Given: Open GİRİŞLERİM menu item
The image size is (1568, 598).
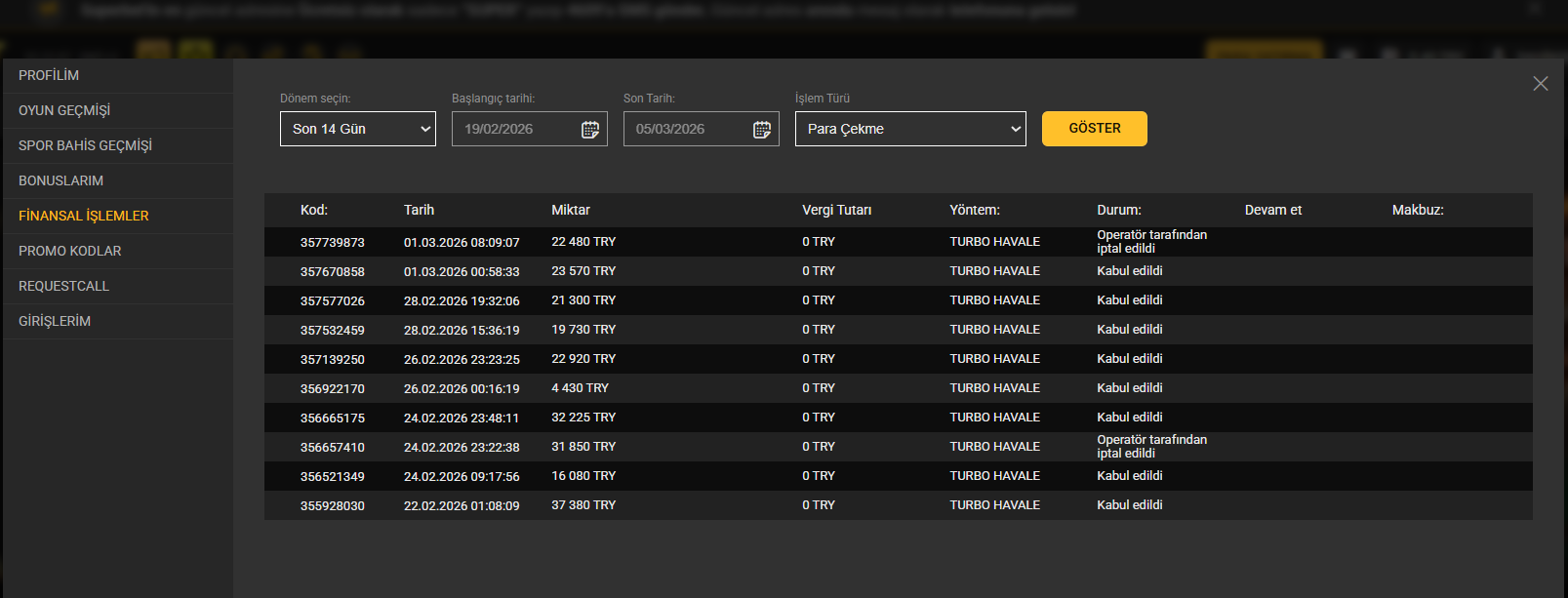Looking at the screenshot, I should pyautogui.click(x=55, y=321).
